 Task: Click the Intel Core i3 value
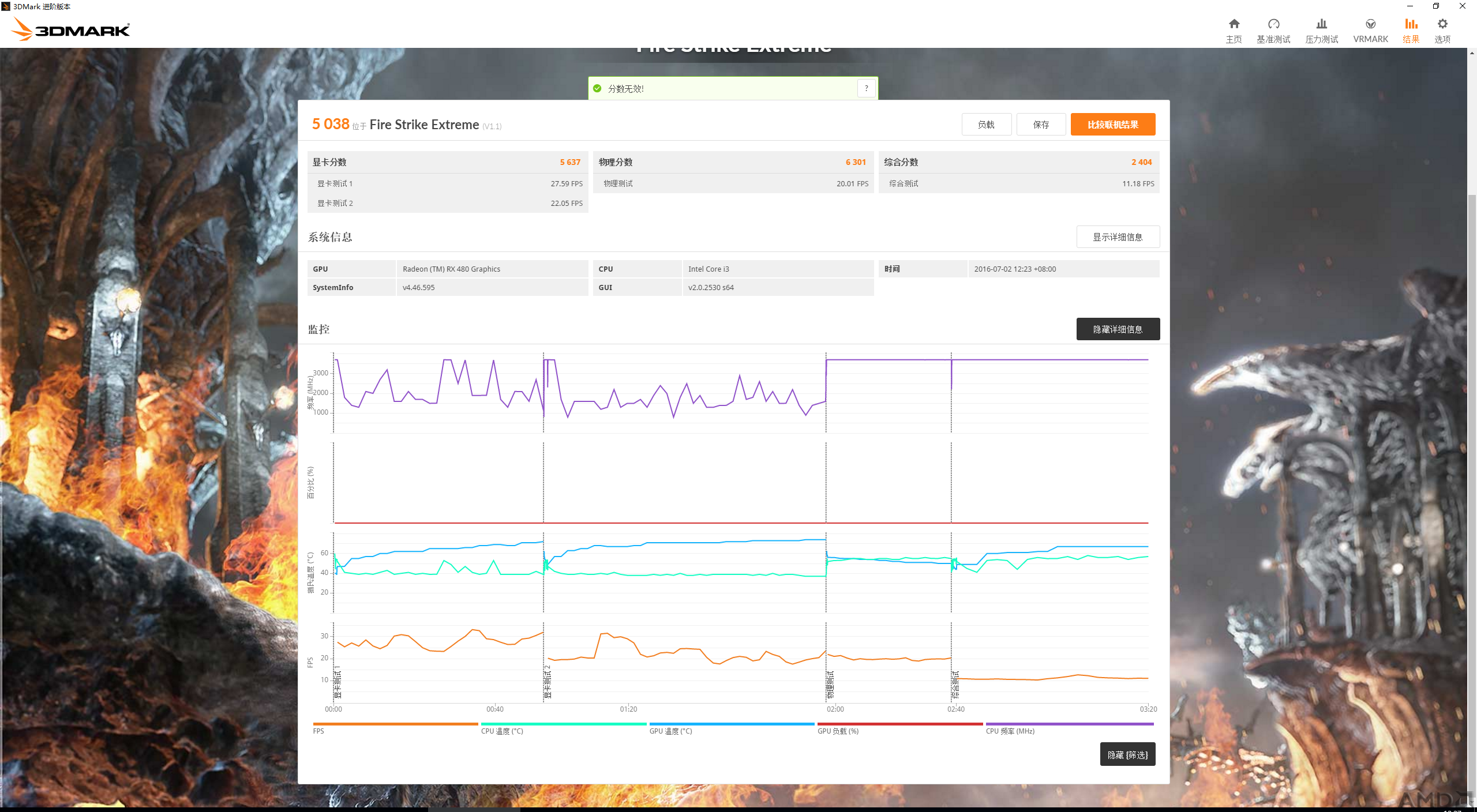[x=708, y=269]
